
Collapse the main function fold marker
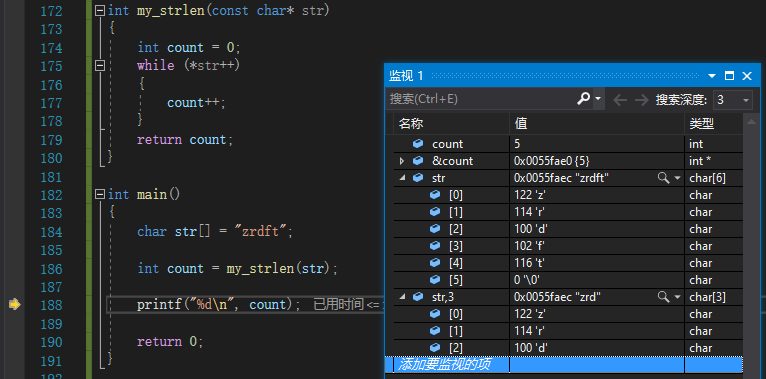100,194
